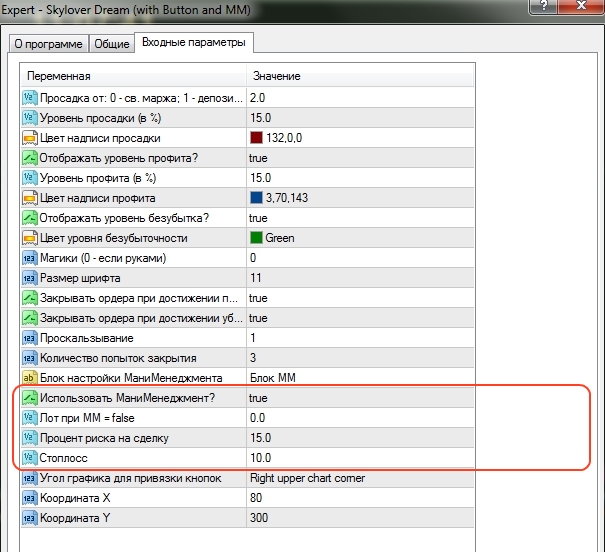Viewport: 605px width, 552px height.
Task: Click icon of 'Закрывать ордера при достижении уб...' row
Action: (x=30, y=318)
